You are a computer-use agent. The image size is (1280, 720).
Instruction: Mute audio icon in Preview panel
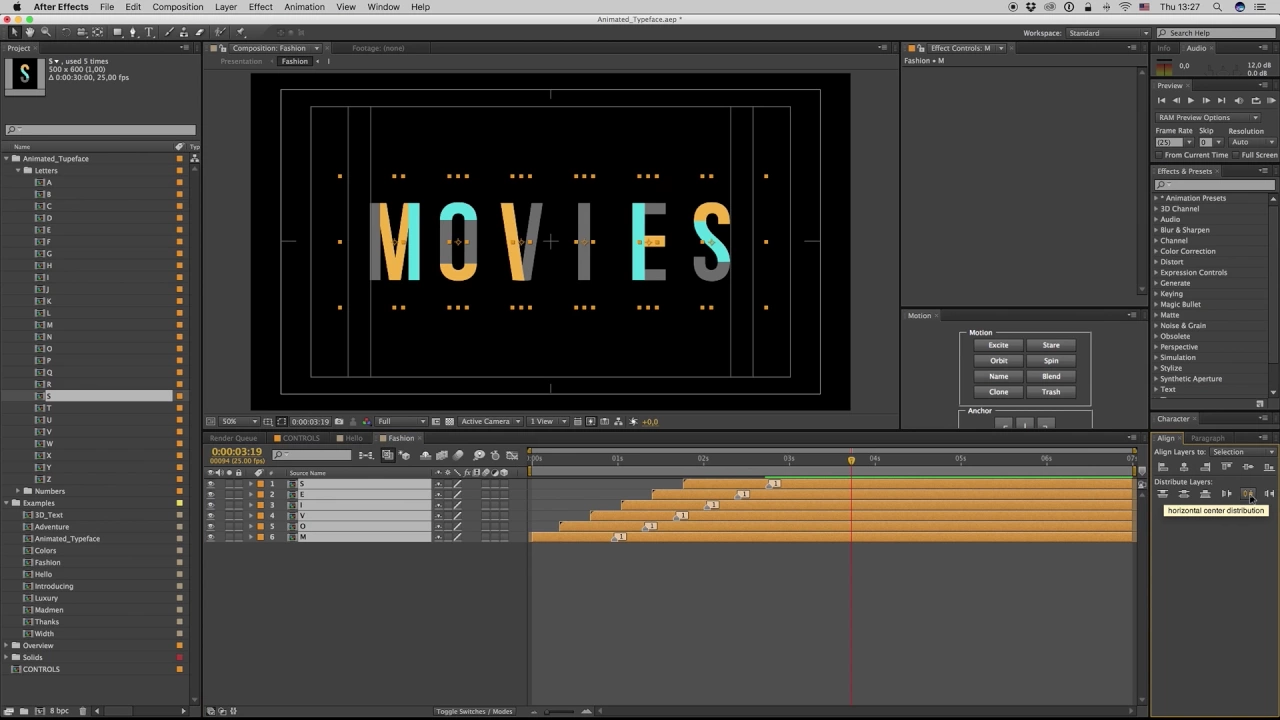point(1239,100)
